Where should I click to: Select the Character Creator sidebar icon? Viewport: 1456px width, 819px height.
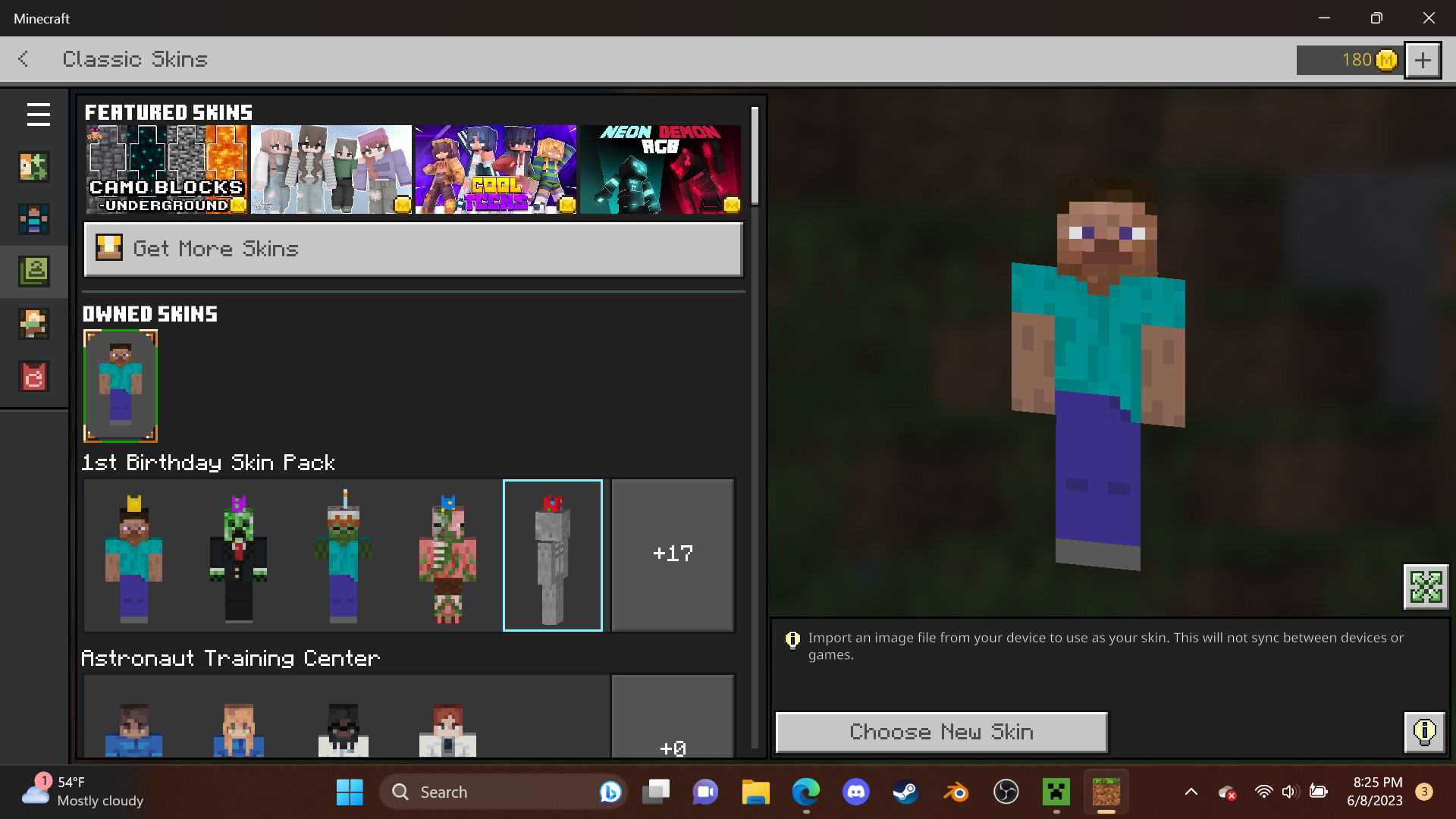[33, 167]
